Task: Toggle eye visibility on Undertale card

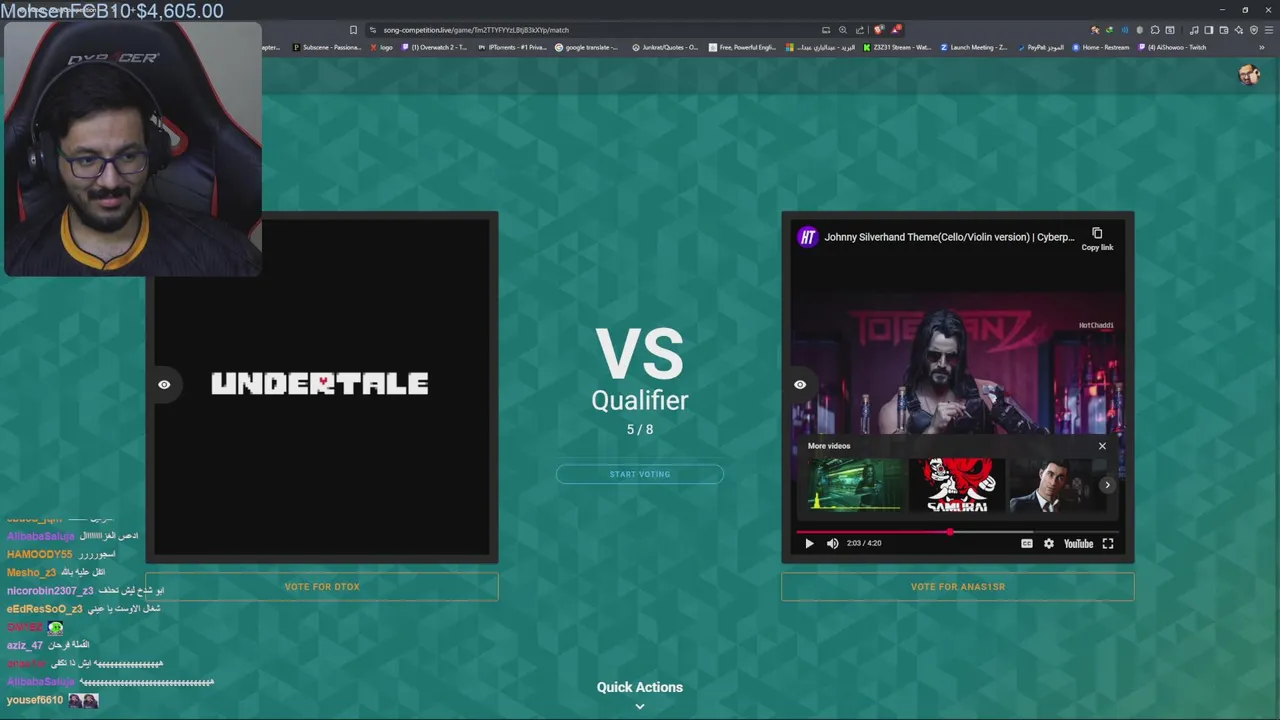Action: [164, 384]
